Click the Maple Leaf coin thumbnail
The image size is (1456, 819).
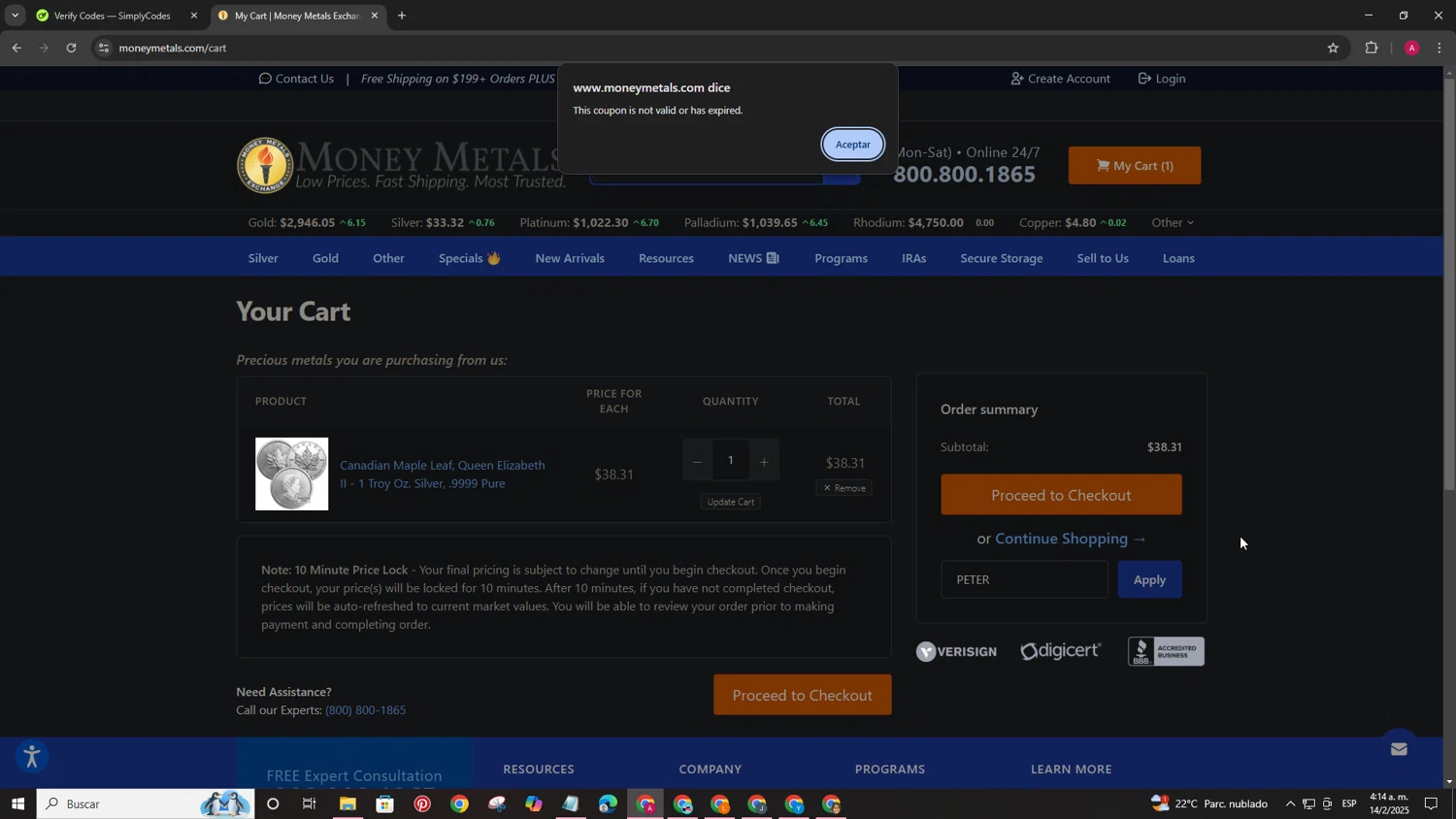coord(291,474)
